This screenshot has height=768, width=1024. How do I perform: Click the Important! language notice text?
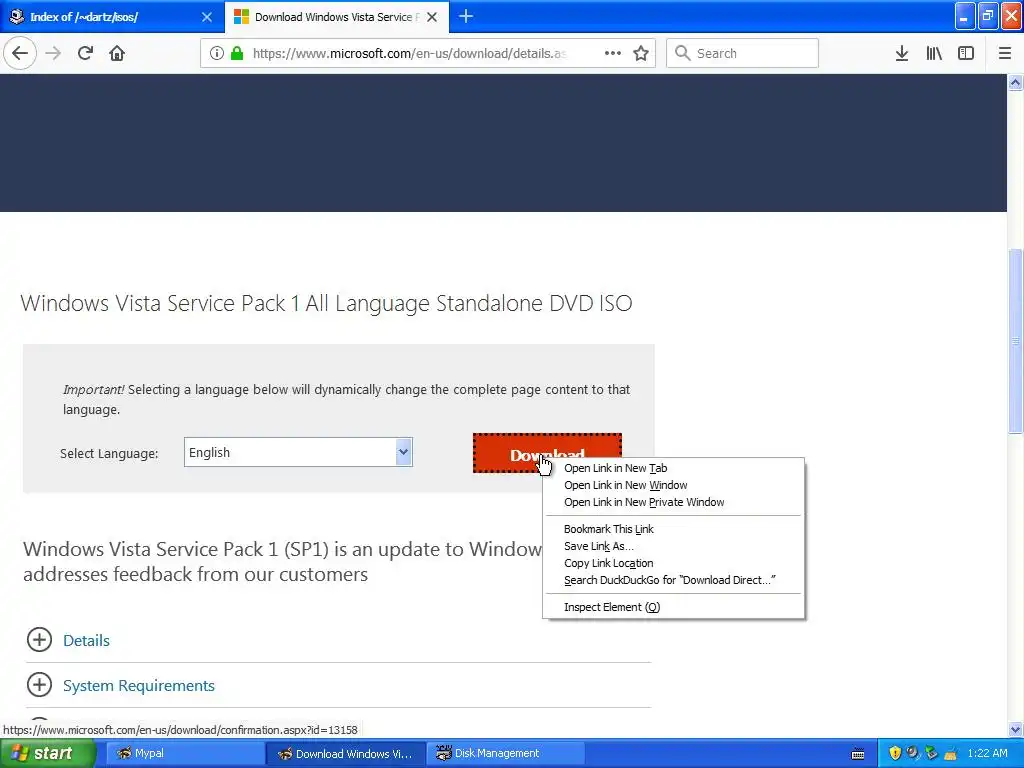(346, 399)
